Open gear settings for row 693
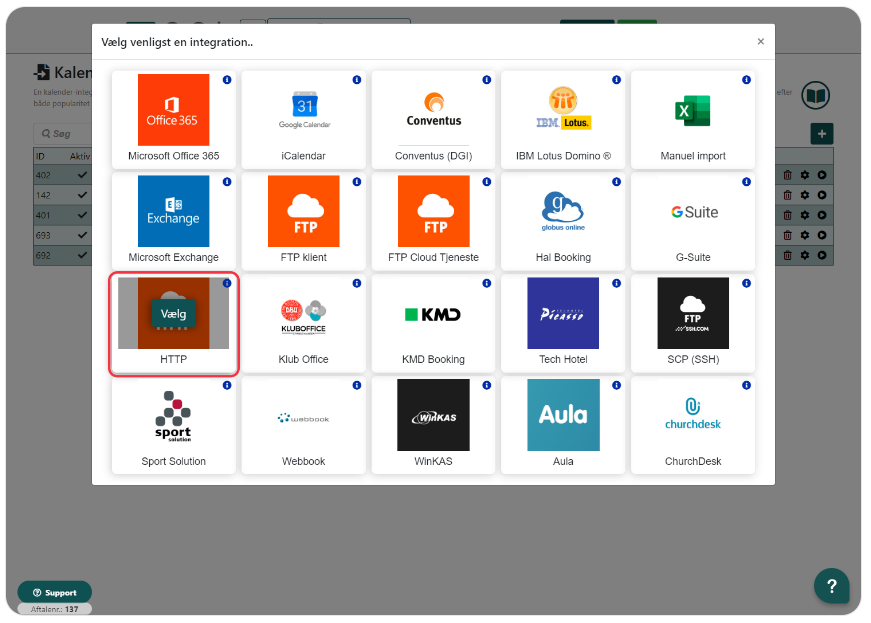The image size is (871, 623). point(805,235)
